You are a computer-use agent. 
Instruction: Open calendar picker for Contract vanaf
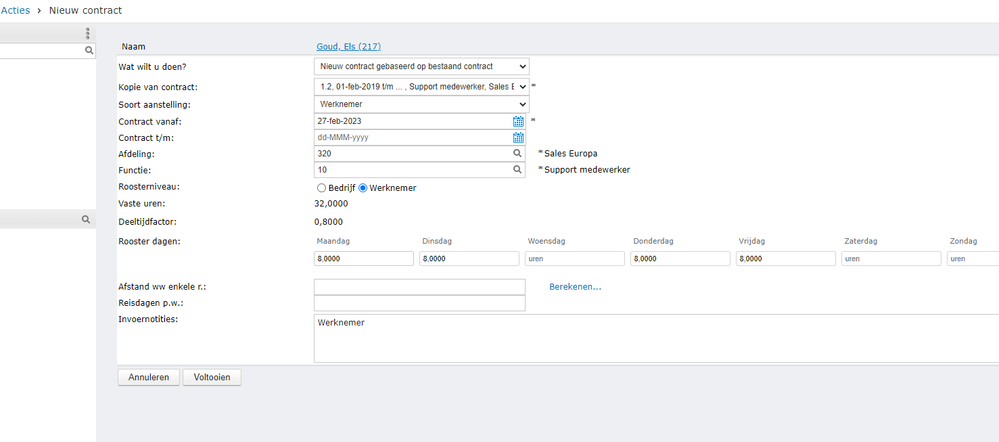[x=518, y=121]
